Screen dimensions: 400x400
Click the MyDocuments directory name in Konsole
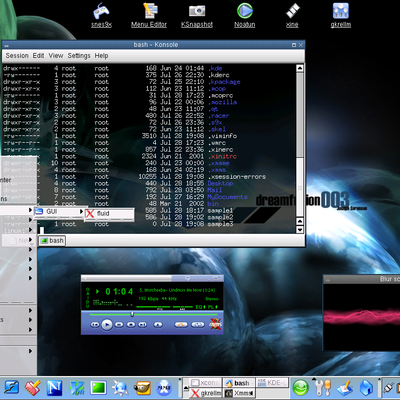coord(227,197)
